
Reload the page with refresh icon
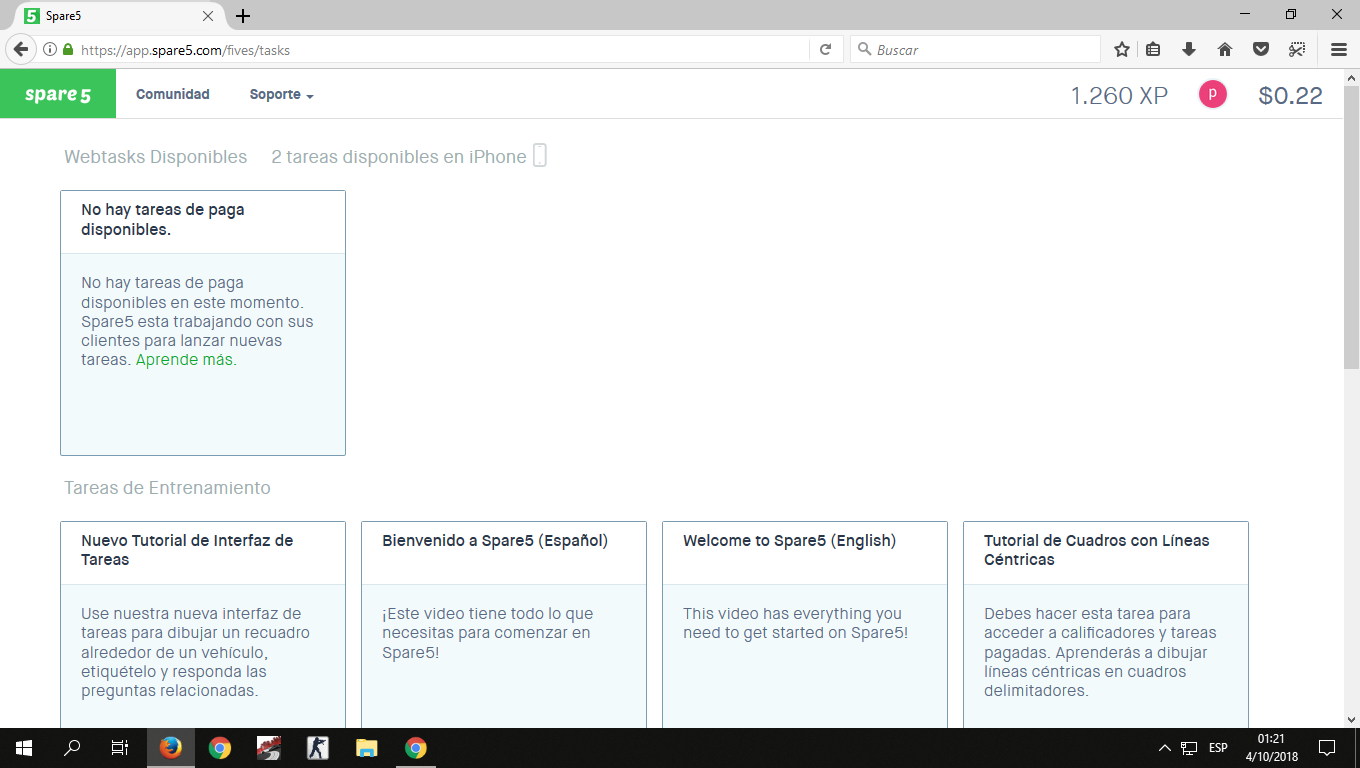825,49
